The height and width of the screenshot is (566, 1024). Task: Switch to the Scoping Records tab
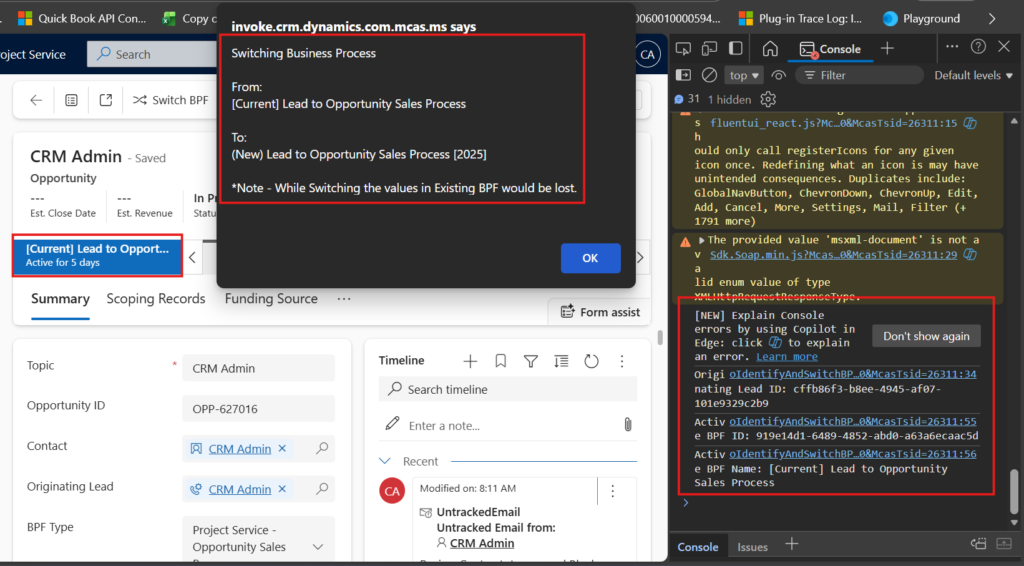point(156,299)
